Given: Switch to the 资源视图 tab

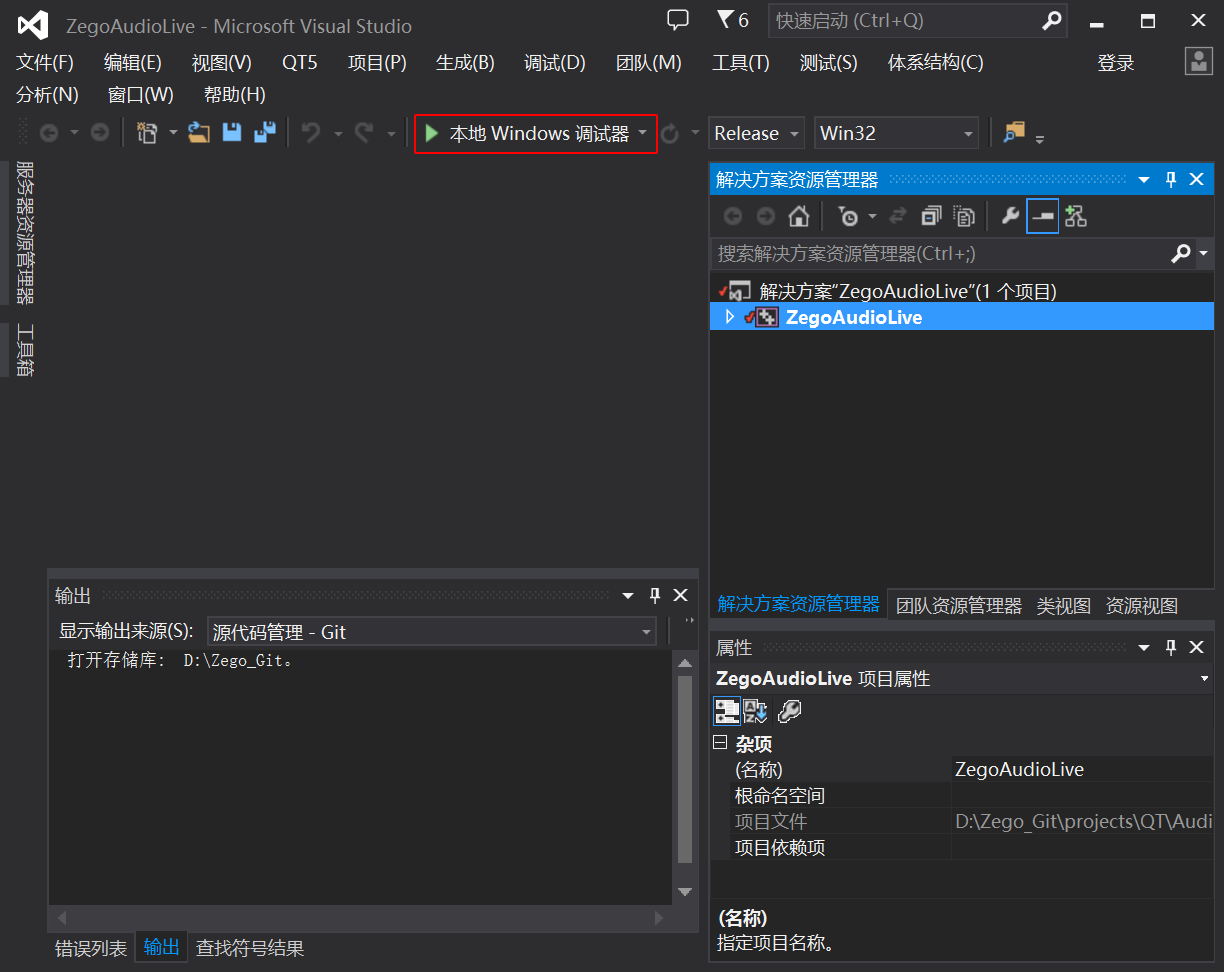Looking at the screenshot, I should tap(1142, 605).
